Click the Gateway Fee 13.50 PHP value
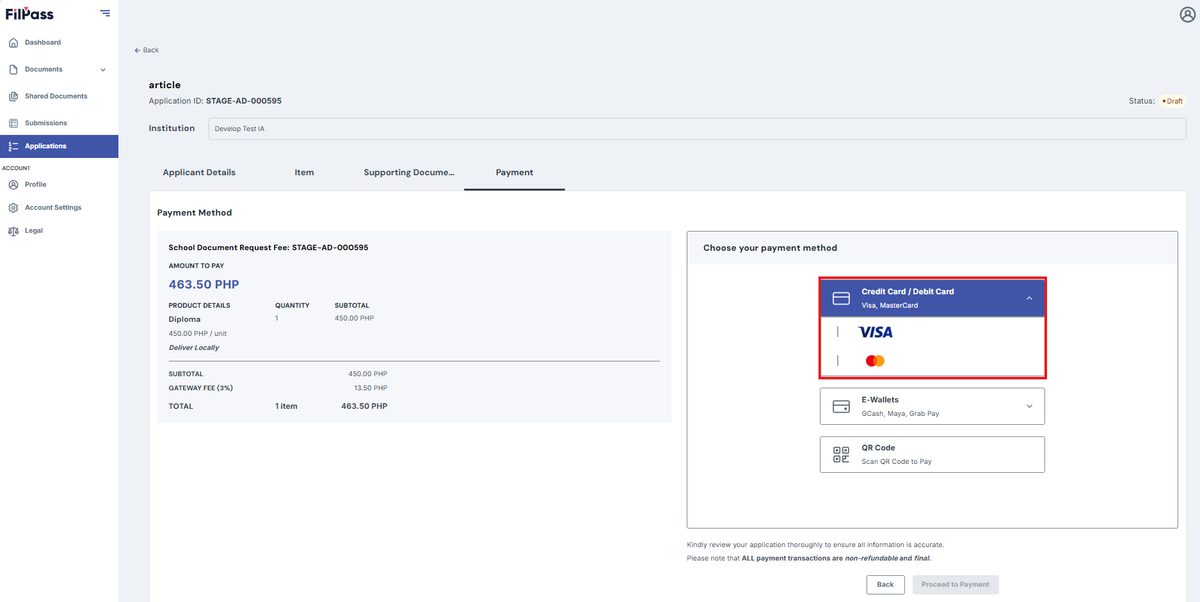1200x602 pixels. [370, 387]
